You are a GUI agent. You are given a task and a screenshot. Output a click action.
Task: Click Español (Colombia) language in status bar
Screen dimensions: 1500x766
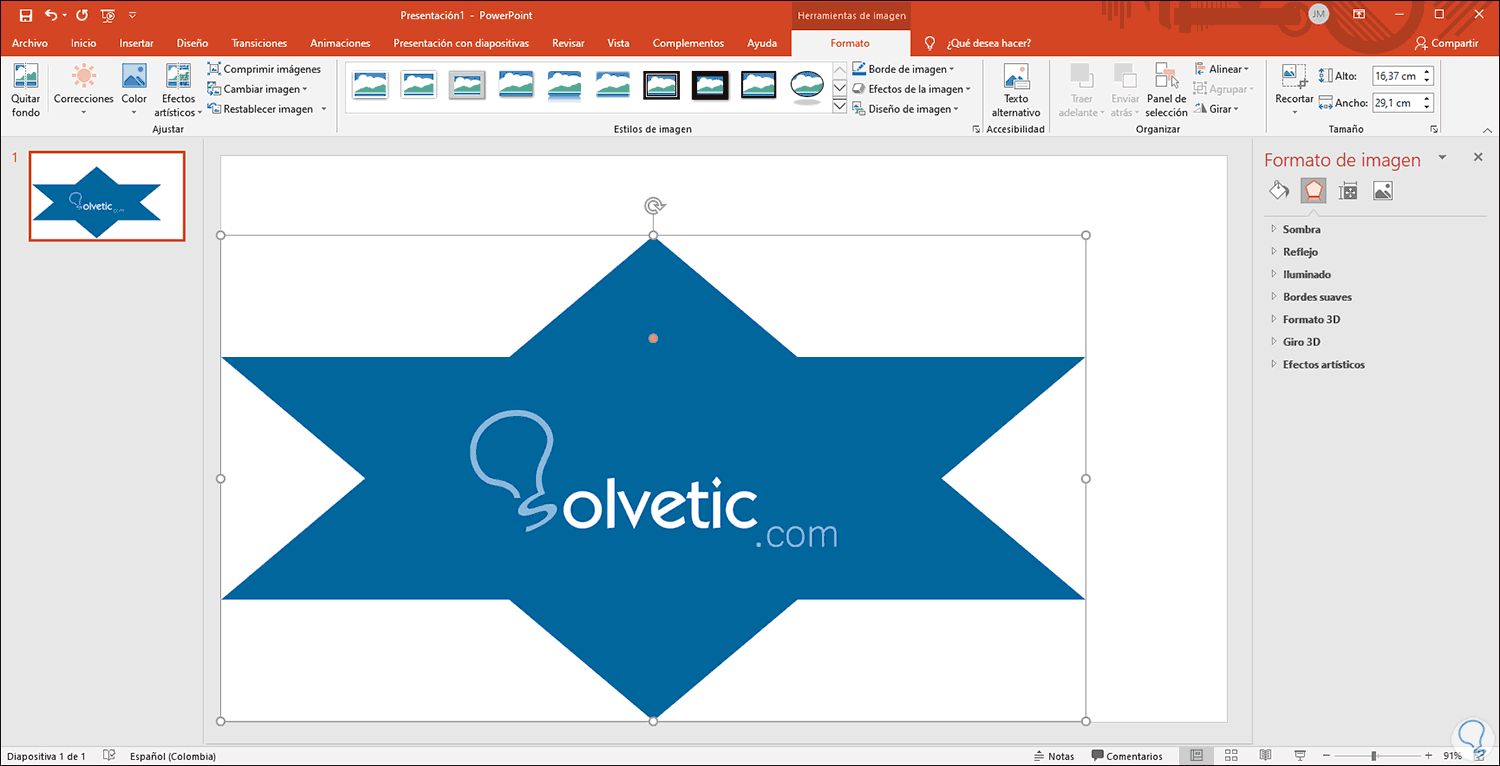tap(173, 756)
